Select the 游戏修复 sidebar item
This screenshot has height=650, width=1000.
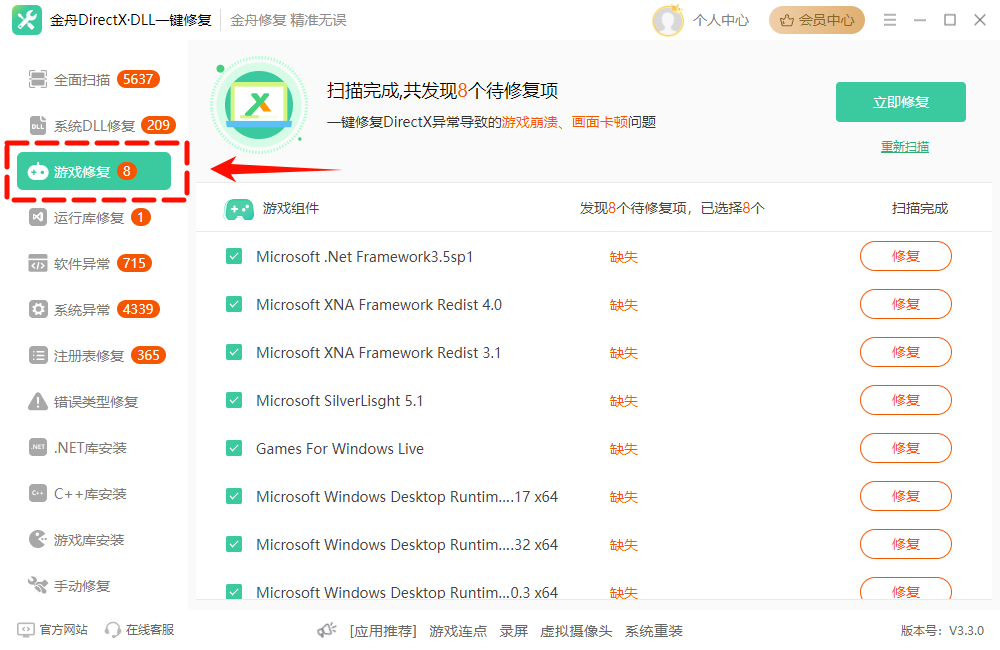94,171
